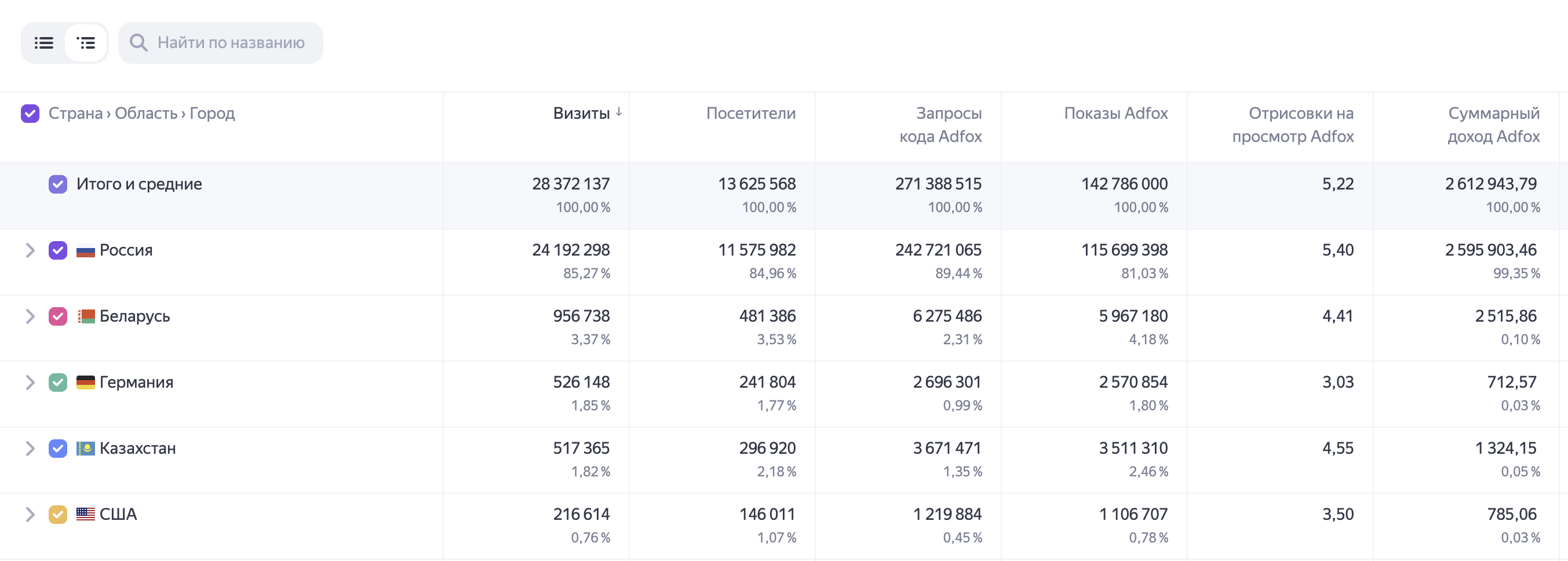Click the Belarus flag icon
The height and width of the screenshot is (561, 1568).
[85, 317]
